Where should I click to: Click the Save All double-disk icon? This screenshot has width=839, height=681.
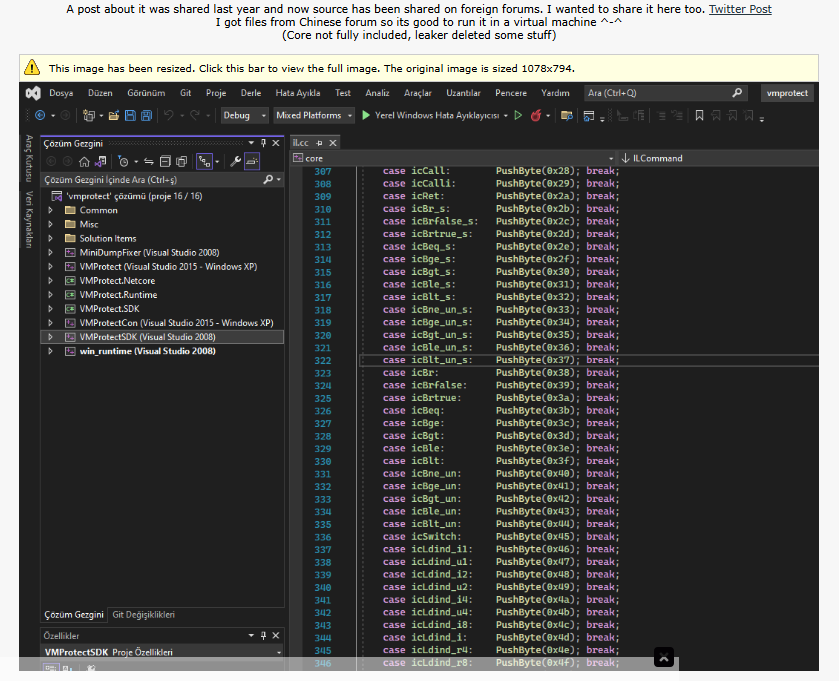click(146, 116)
